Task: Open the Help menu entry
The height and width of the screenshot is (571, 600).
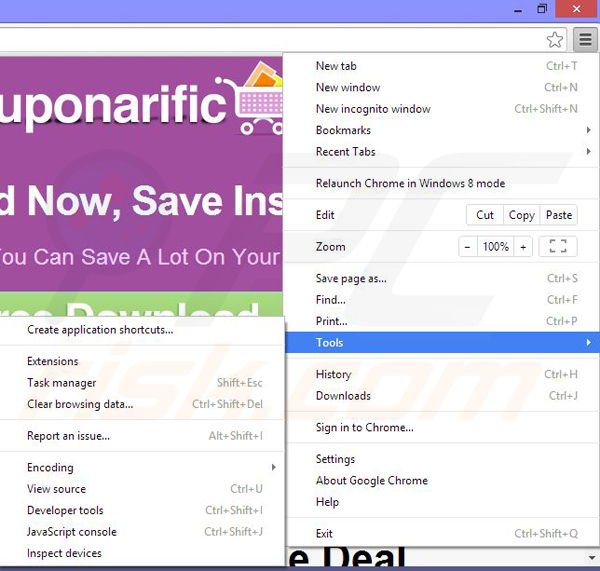Action: (442, 502)
